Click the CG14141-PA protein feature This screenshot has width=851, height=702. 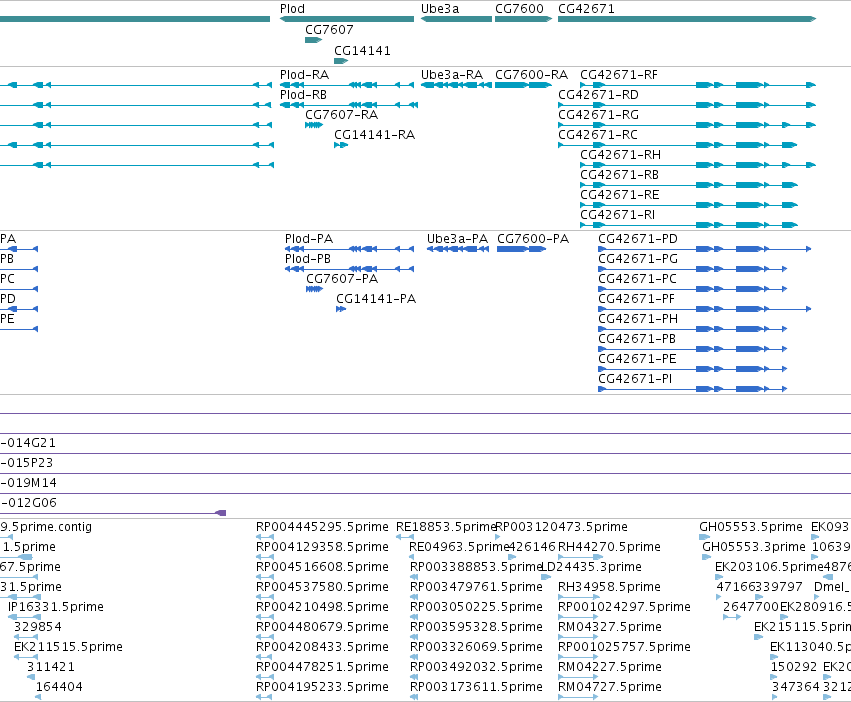(341, 309)
